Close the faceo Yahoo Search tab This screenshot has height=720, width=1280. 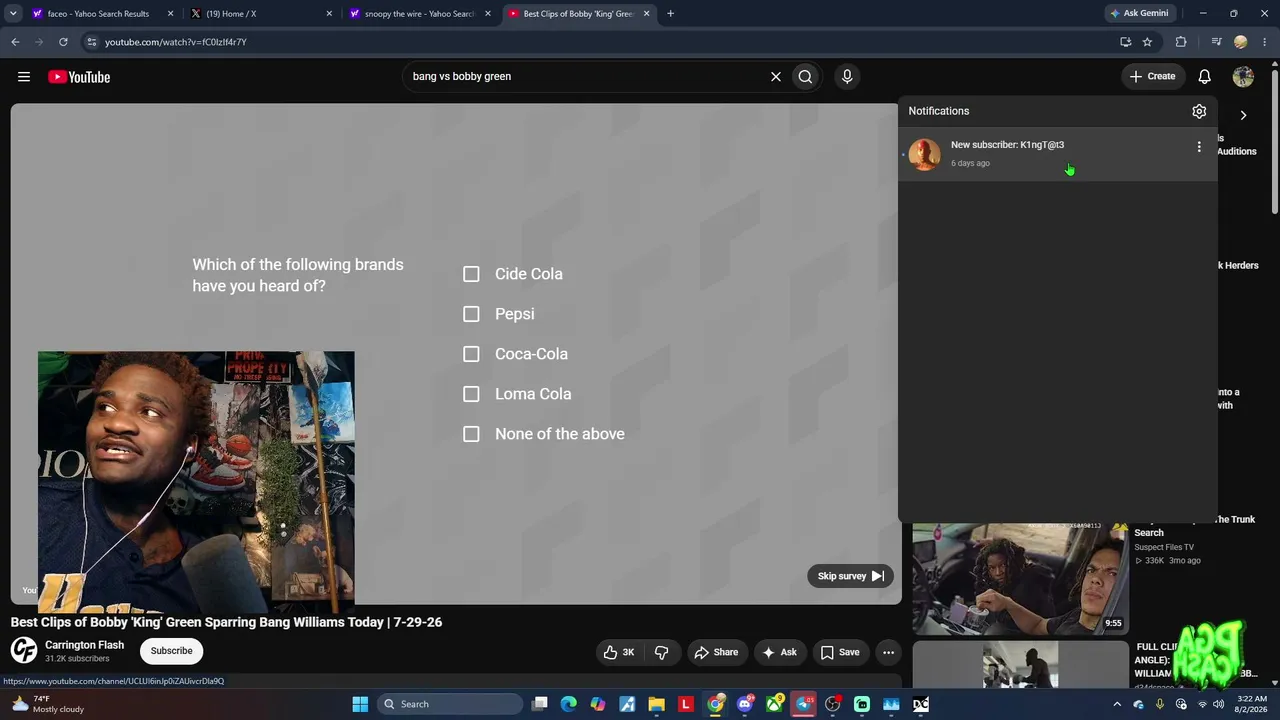click(x=170, y=14)
